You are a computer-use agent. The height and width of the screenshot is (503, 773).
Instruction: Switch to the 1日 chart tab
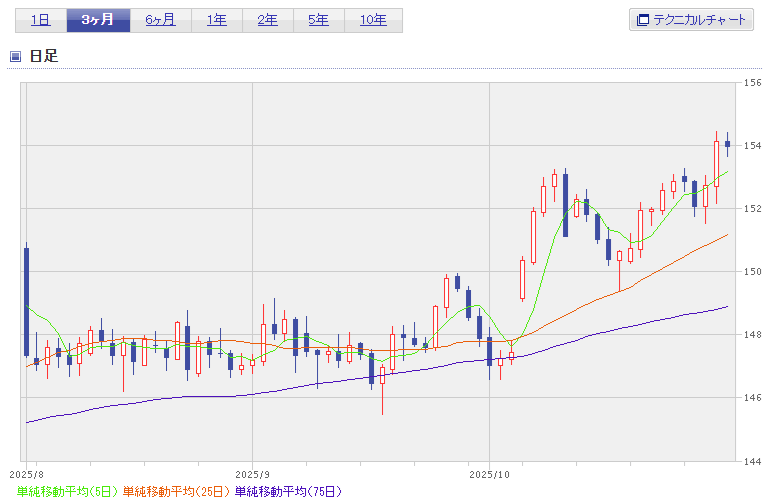[40, 20]
